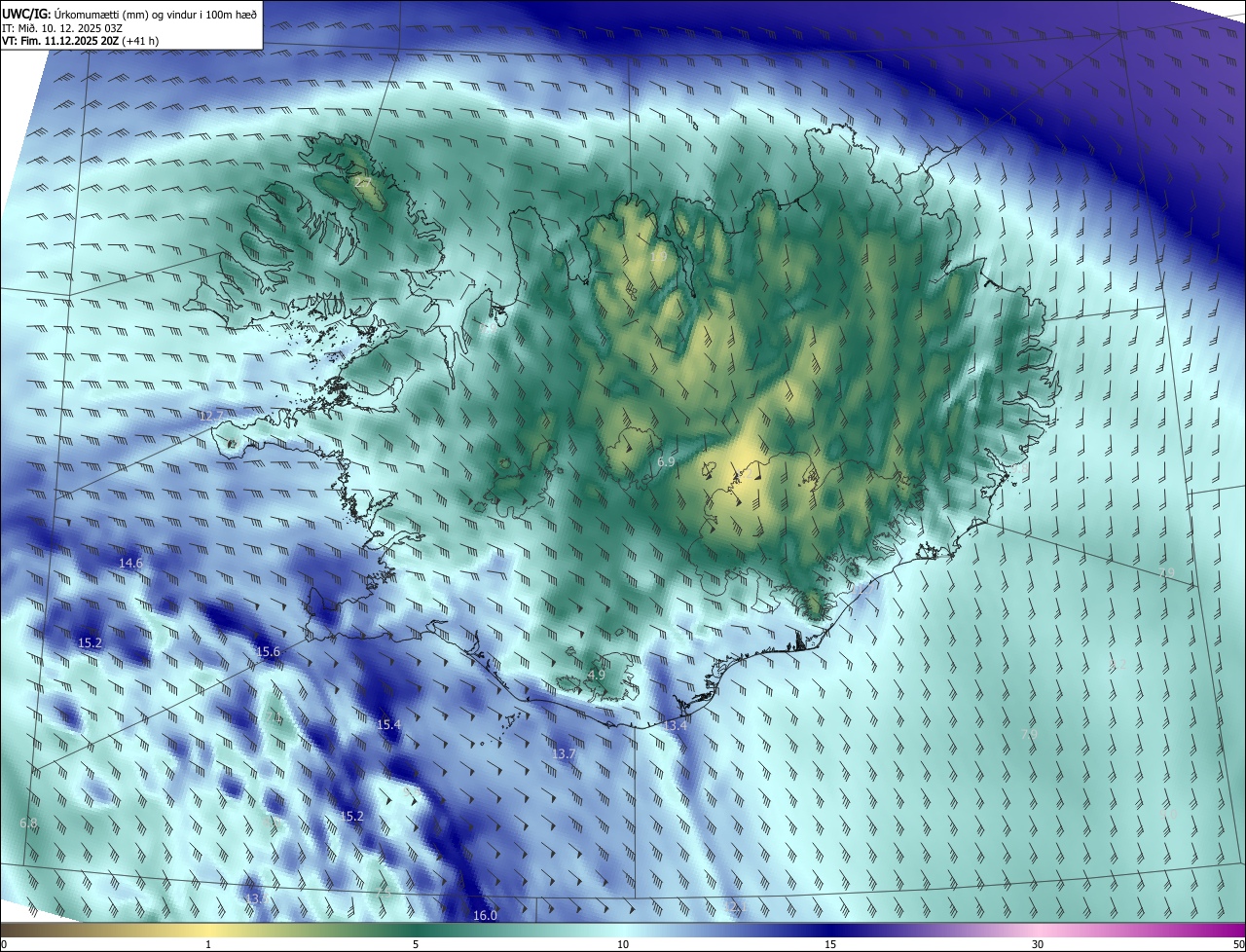Click the 30 tick on the color scale
Image resolution: width=1246 pixels, height=952 pixels.
coord(1038,944)
